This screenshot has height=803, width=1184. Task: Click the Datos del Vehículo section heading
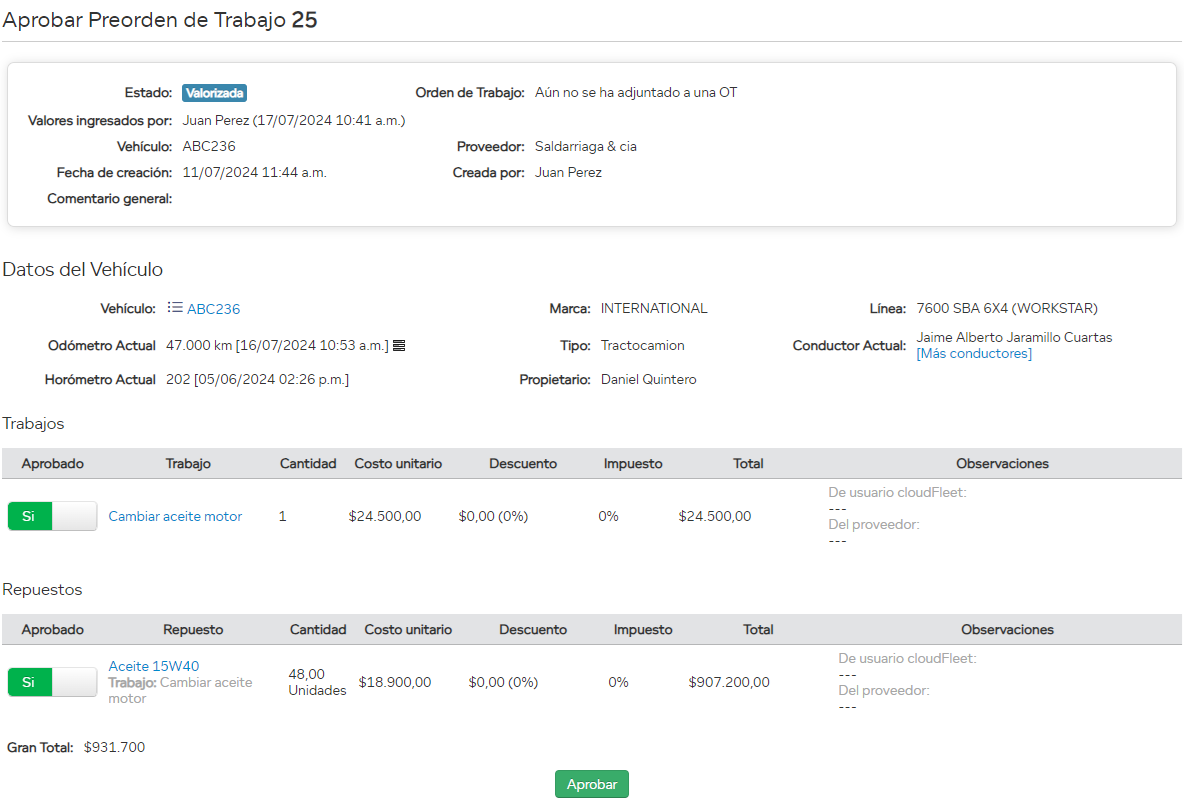click(82, 269)
